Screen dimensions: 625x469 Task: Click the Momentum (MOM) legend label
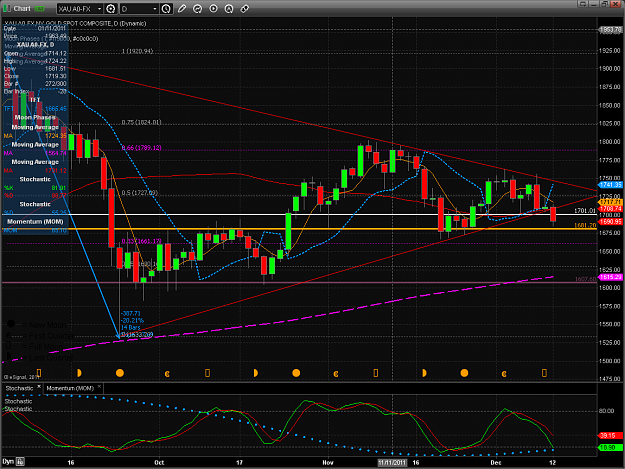click(35, 222)
